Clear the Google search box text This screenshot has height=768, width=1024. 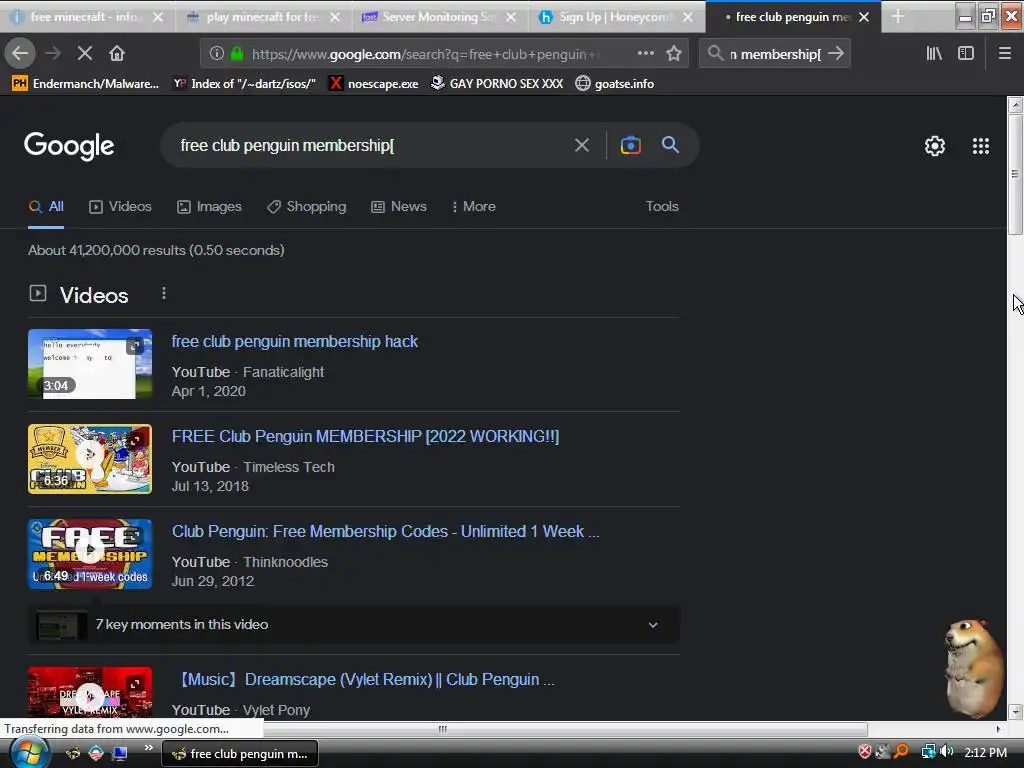(581, 145)
